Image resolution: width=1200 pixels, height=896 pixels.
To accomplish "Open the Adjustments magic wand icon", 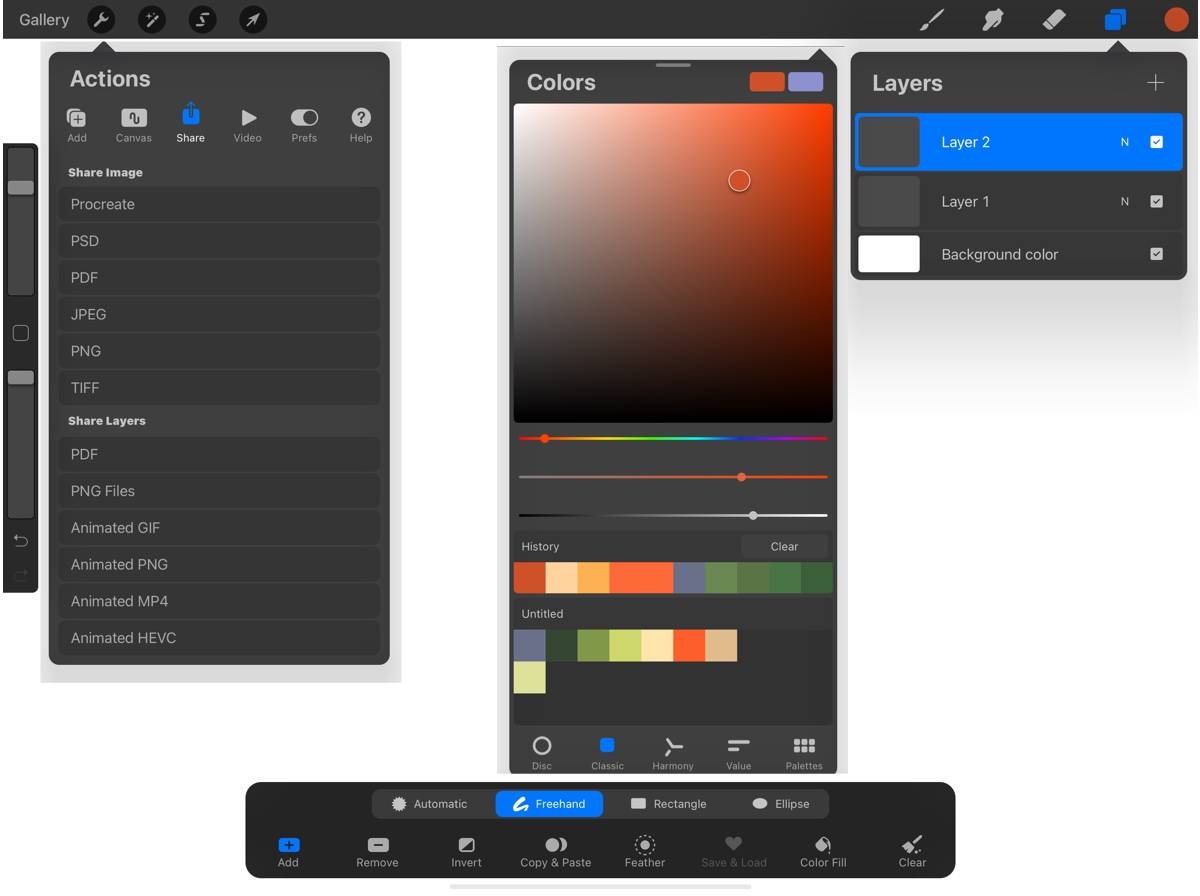I will pyautogui.click(x=152, y=19).
